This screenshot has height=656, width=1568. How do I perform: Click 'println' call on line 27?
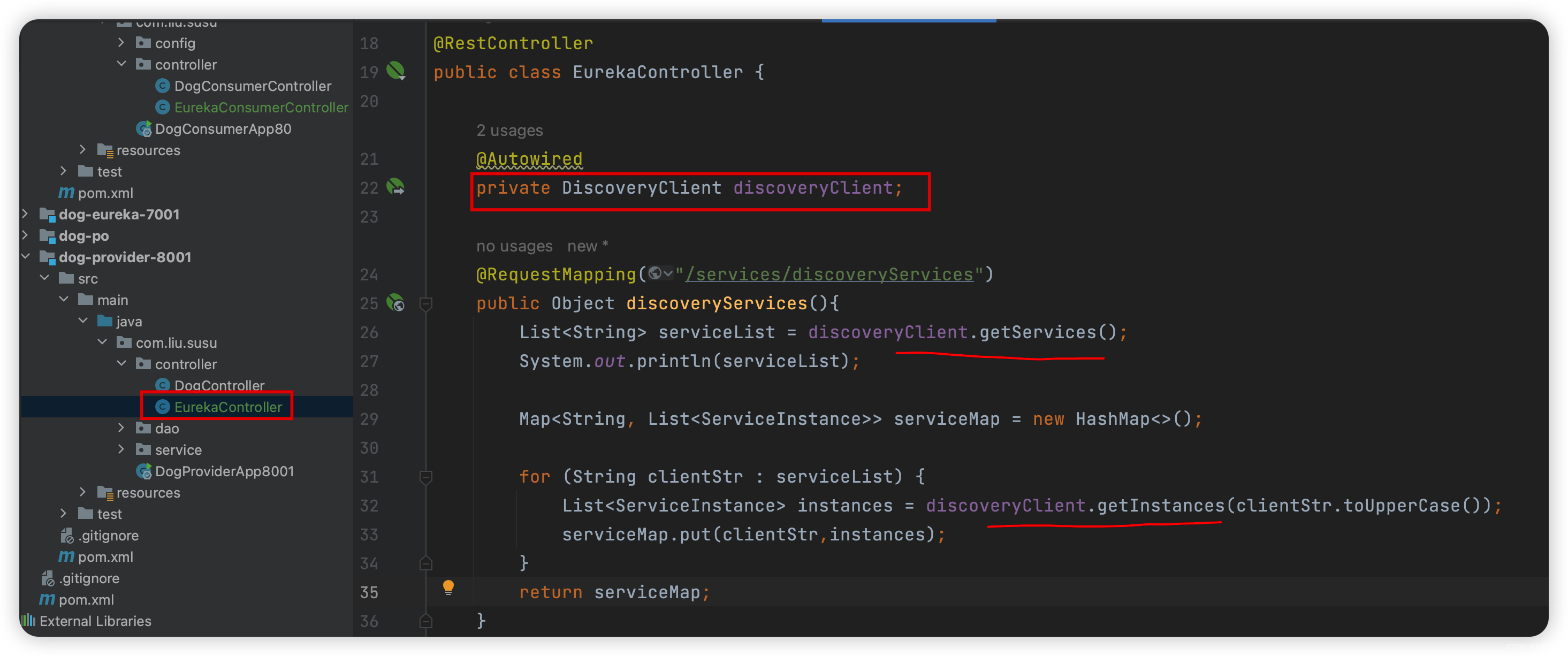(x=674, y=361)
